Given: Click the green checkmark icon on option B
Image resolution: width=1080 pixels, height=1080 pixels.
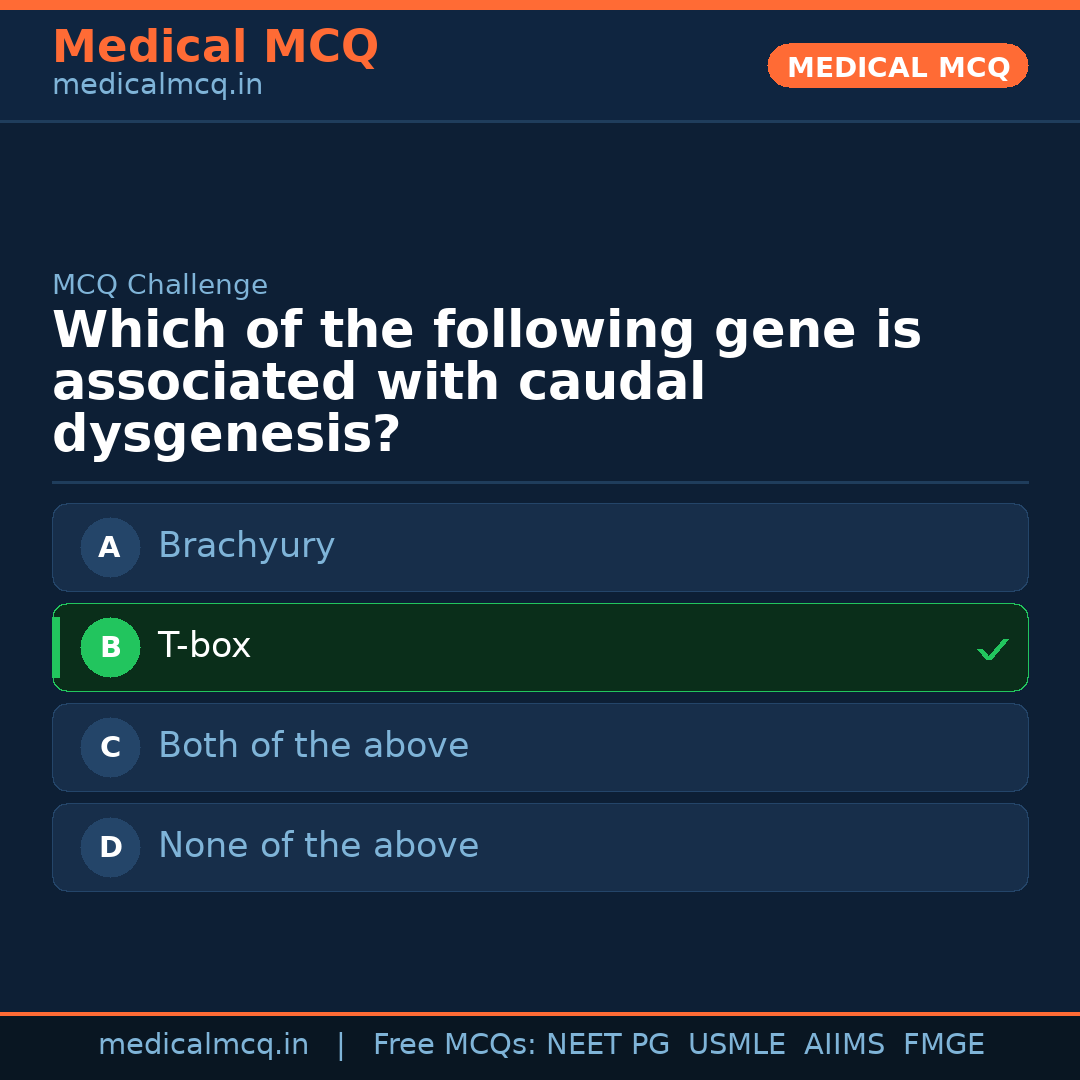Looking at the screenshot, I should [x=993, y=648].
